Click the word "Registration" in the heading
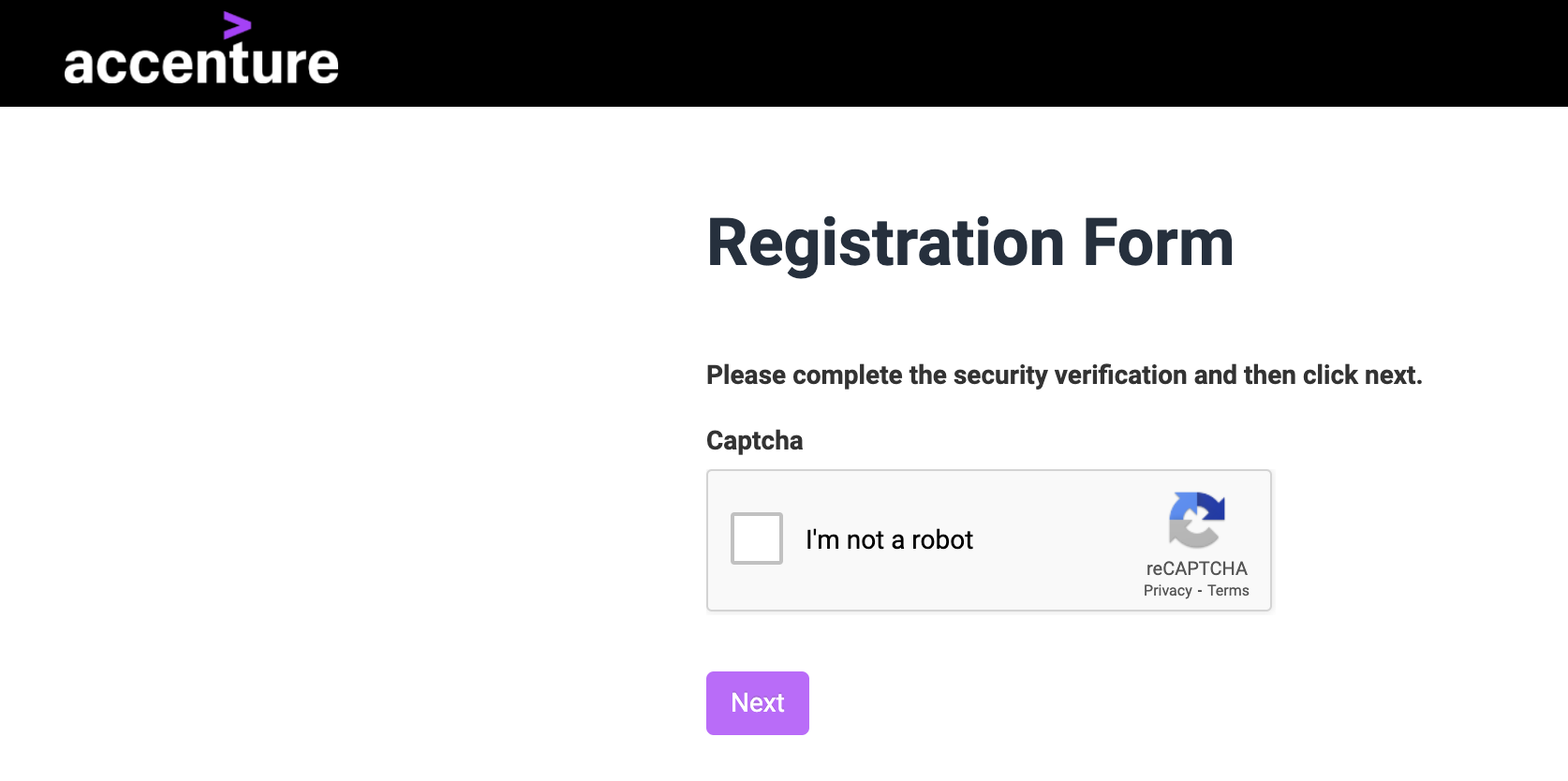 [886, 245]
